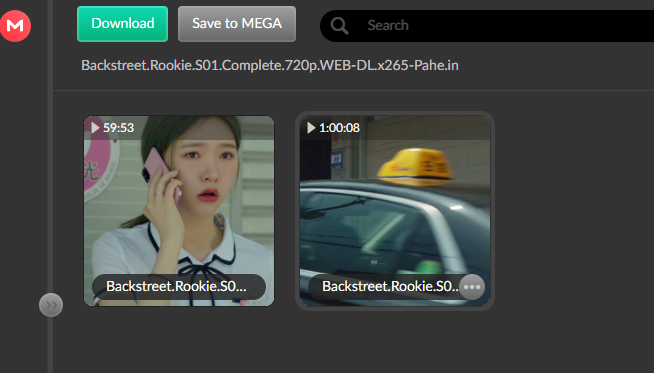
Task: Click the green Download button
Action: 123,24
